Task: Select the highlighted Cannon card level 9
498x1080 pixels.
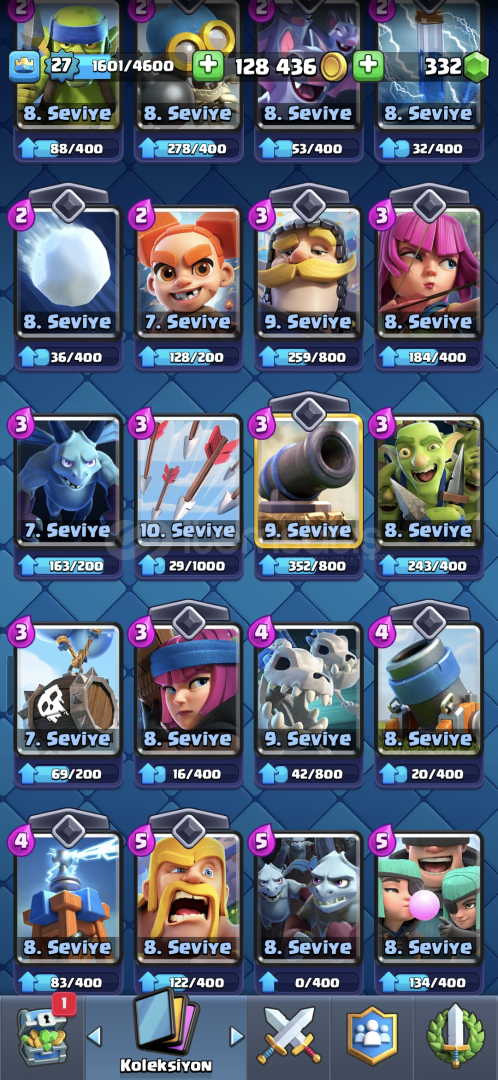Action: click(309, 481)
